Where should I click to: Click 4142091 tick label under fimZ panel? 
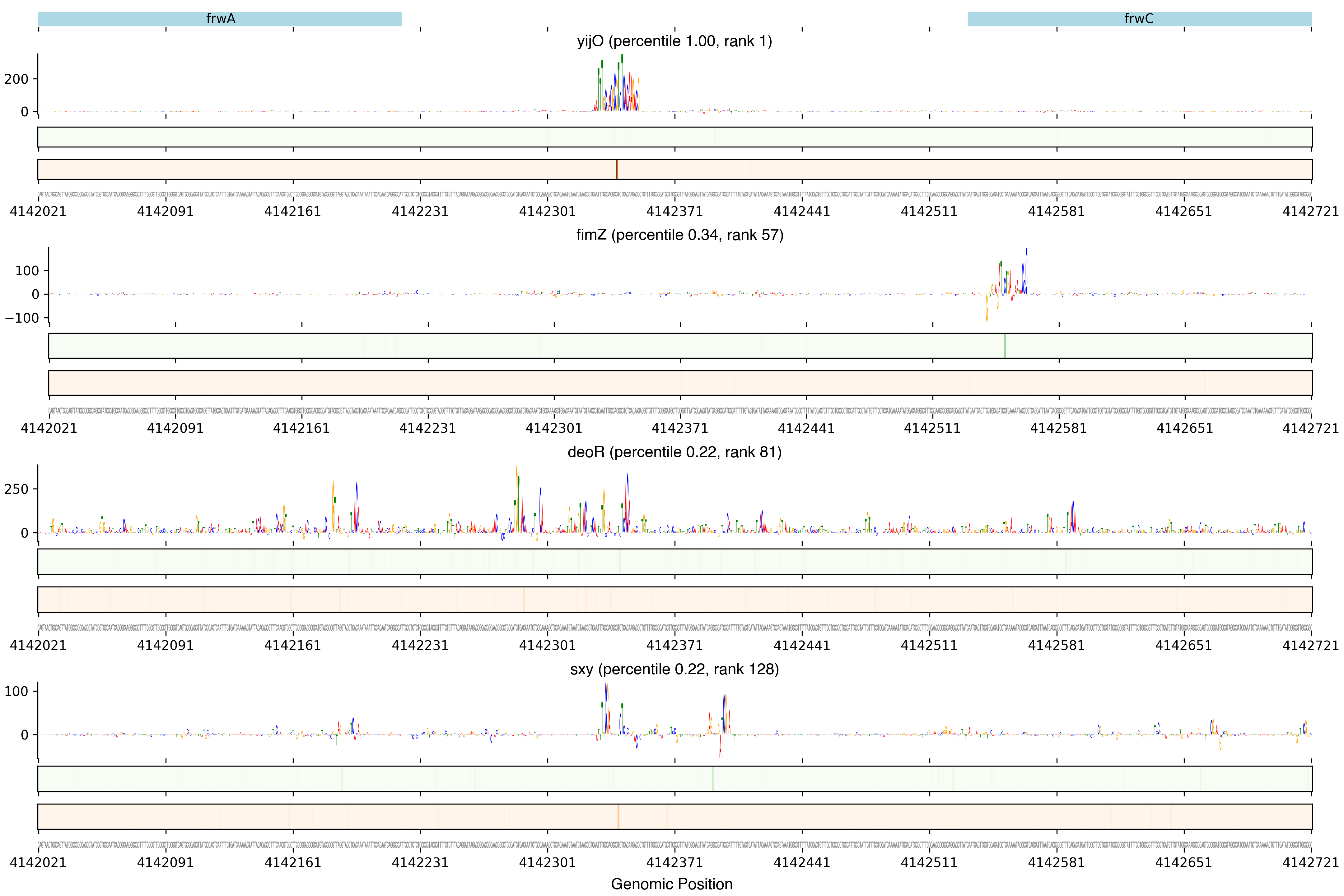pos(175,428)
